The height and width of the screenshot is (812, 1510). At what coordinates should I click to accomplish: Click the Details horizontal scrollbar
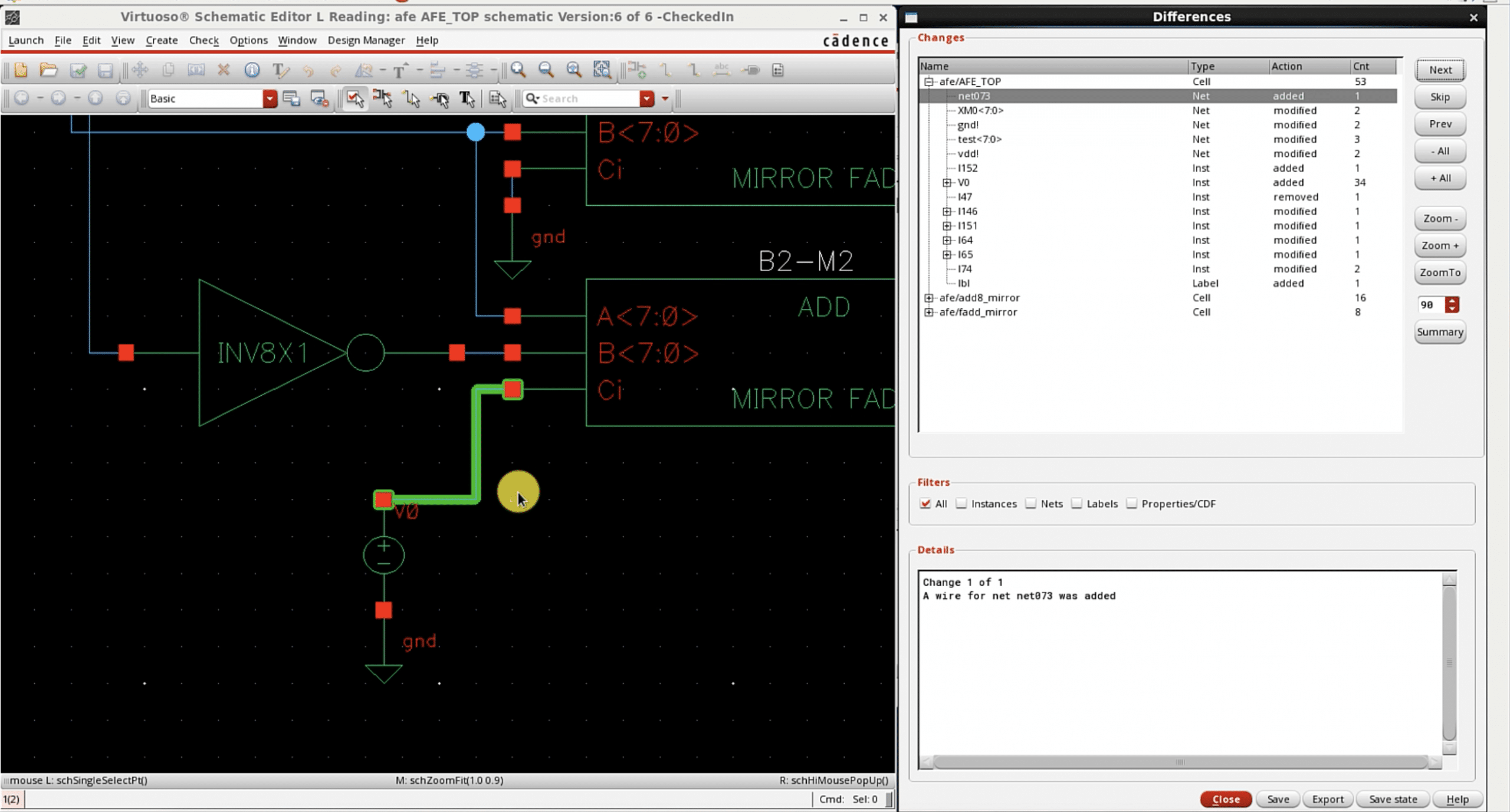1180,762
